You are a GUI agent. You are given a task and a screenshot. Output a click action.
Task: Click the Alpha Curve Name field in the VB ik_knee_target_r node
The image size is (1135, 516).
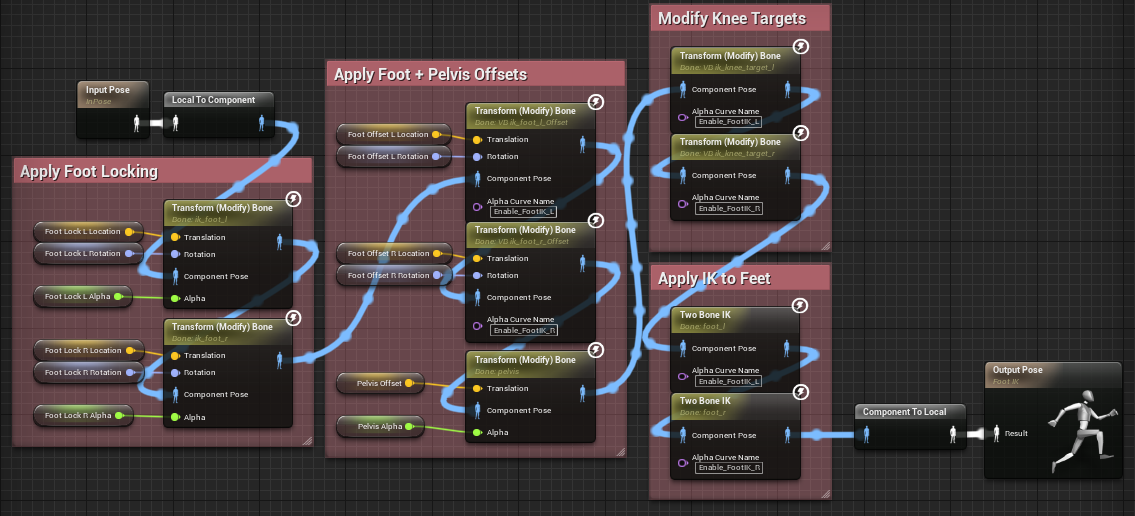728,208
